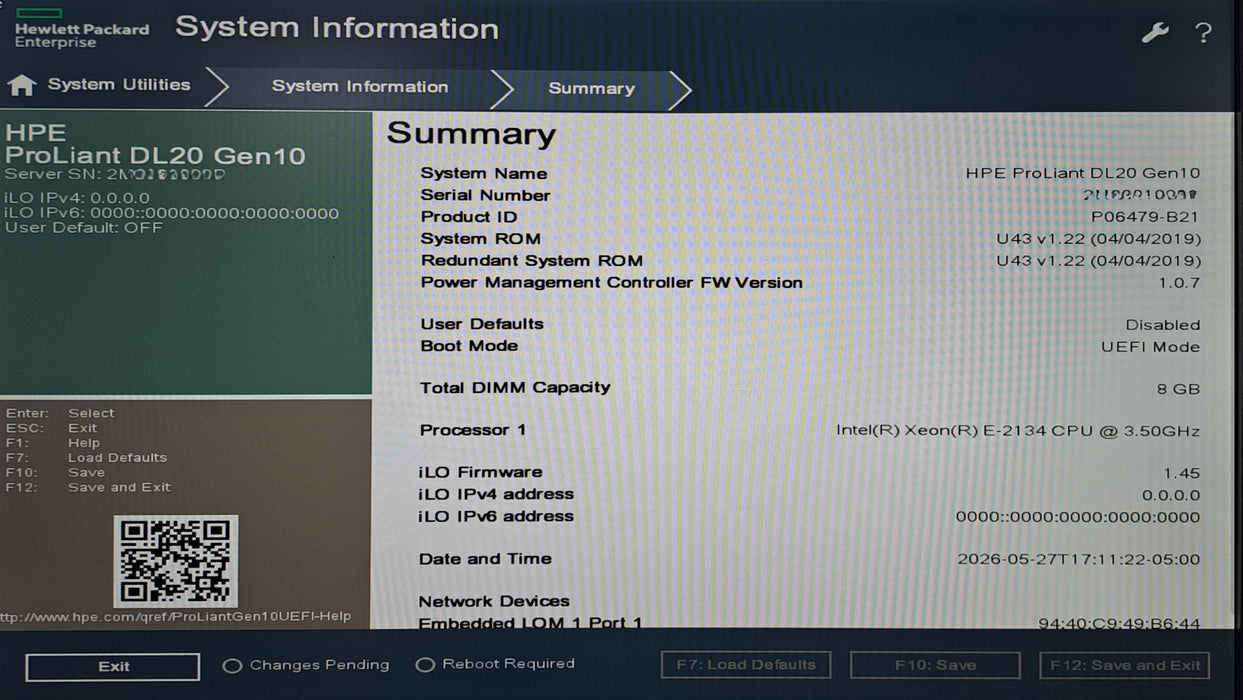
Task: Click the iLO Firmware value 1.45
Action: (x=1182, y=473)
